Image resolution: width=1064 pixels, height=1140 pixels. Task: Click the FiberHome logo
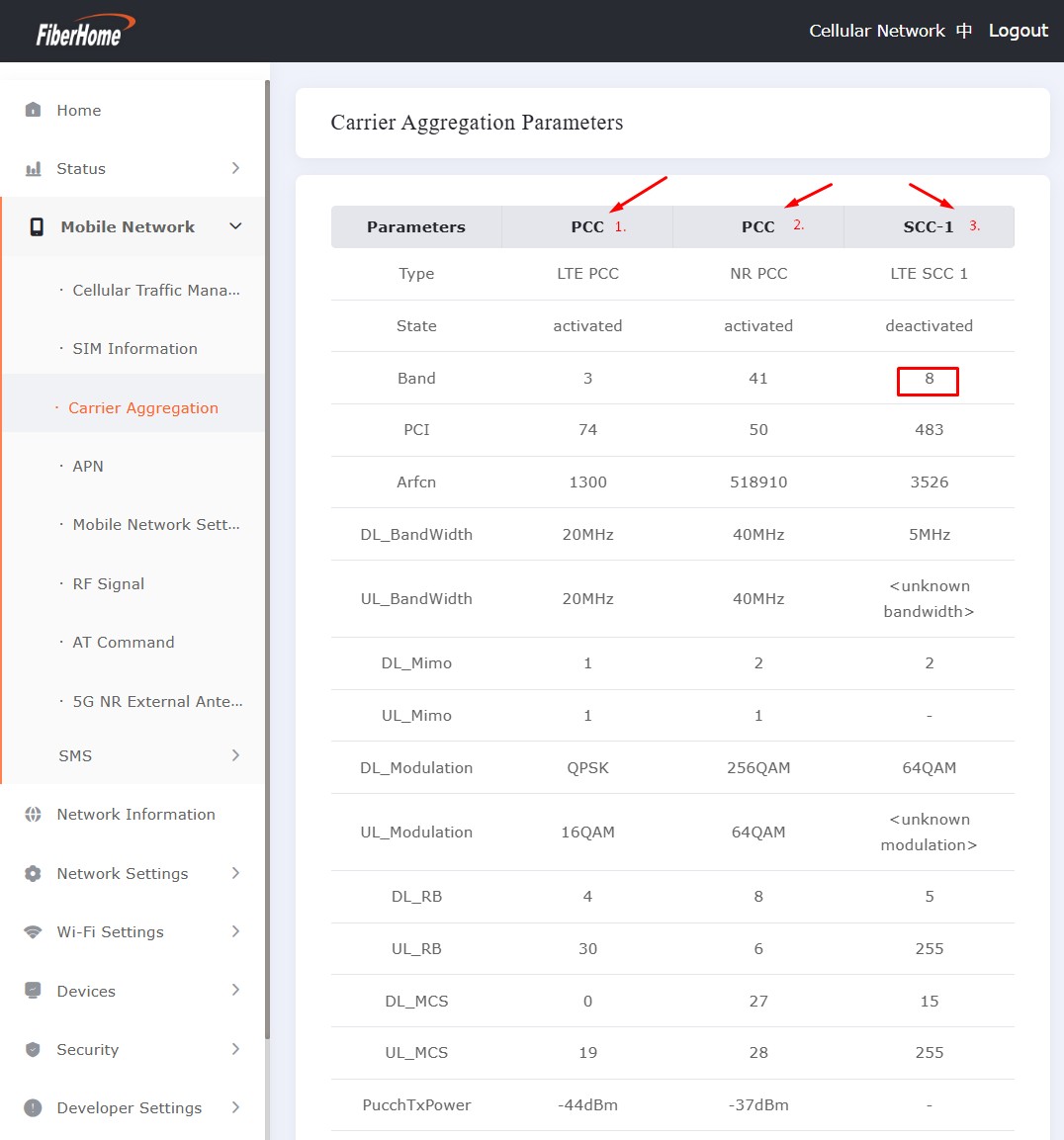[x=85, y=31]
